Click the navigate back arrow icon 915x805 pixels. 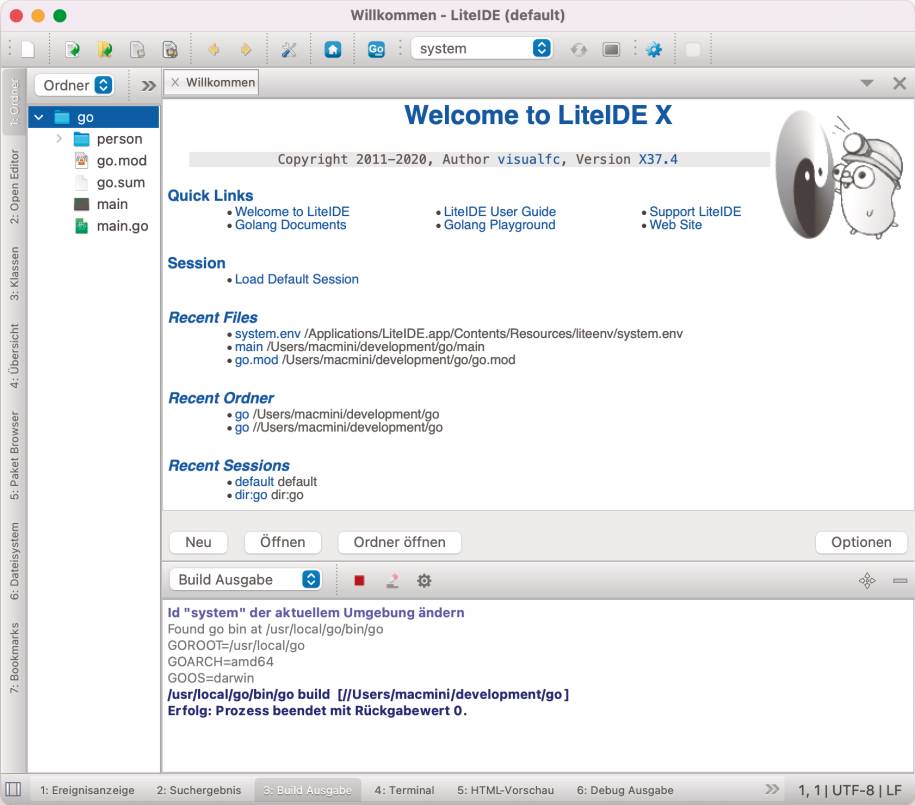[x=214, y=50]
